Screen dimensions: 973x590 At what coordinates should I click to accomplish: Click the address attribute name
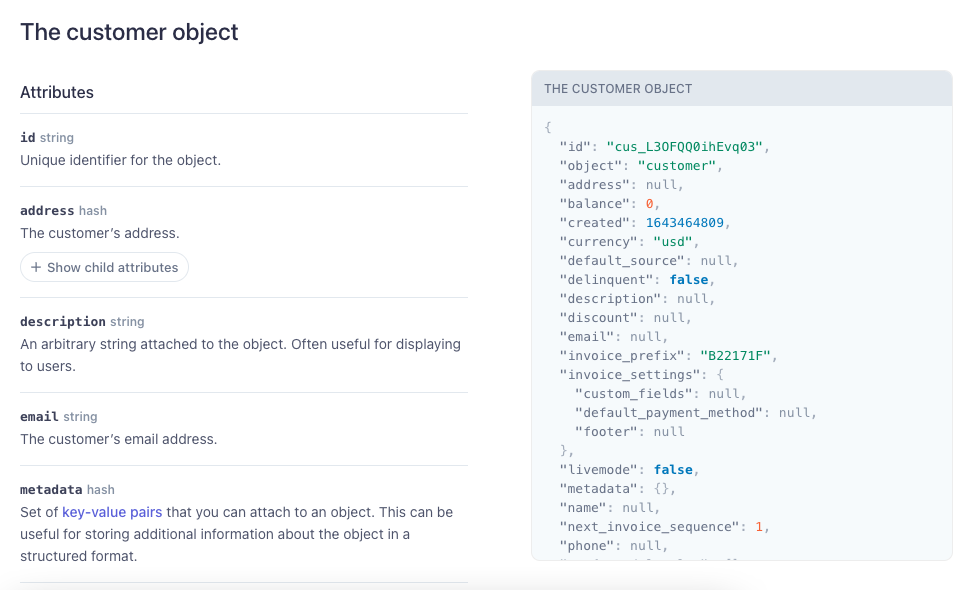coord(47,211)
